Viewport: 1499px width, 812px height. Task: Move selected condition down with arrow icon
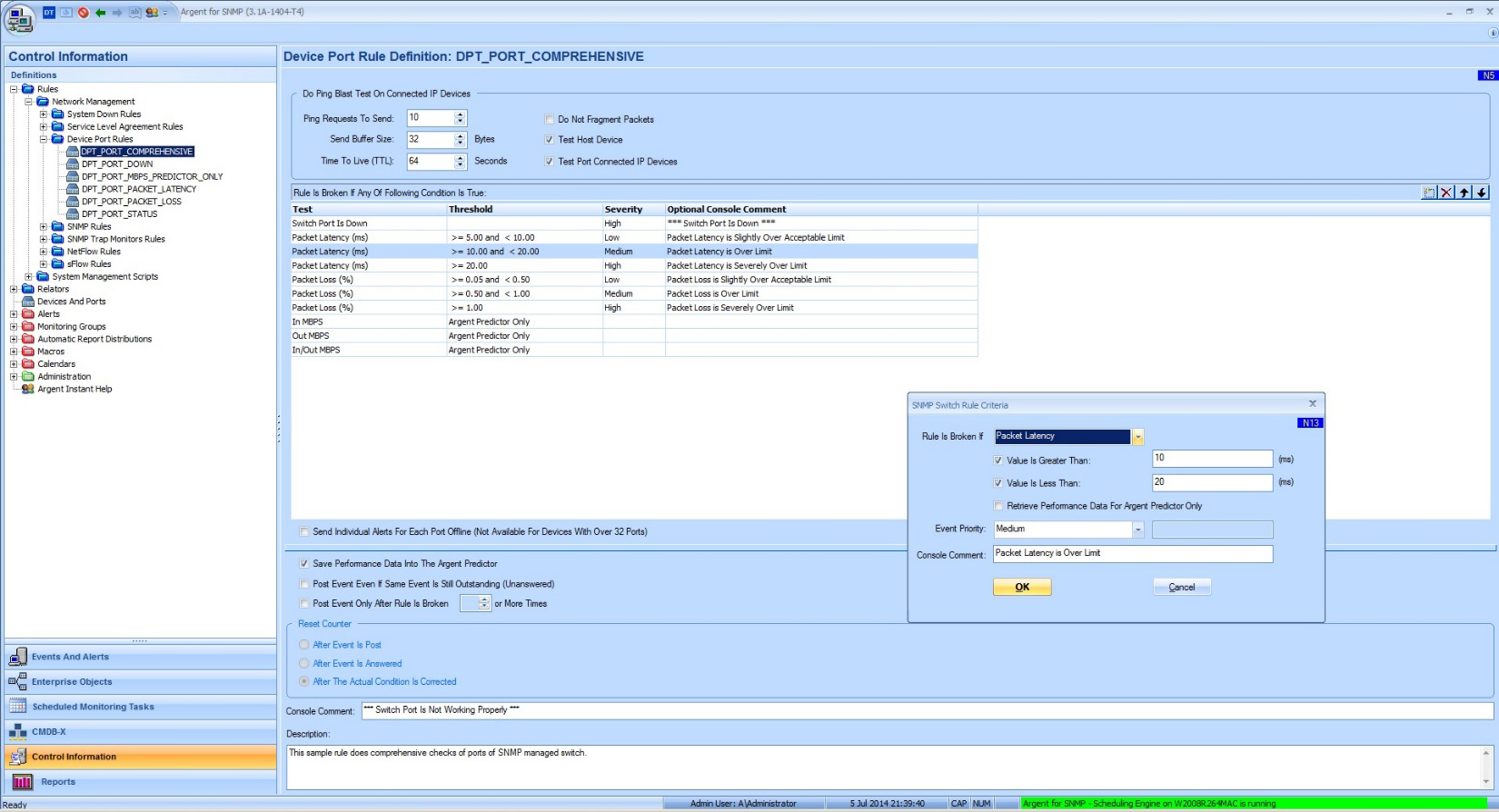[1481, 193]
